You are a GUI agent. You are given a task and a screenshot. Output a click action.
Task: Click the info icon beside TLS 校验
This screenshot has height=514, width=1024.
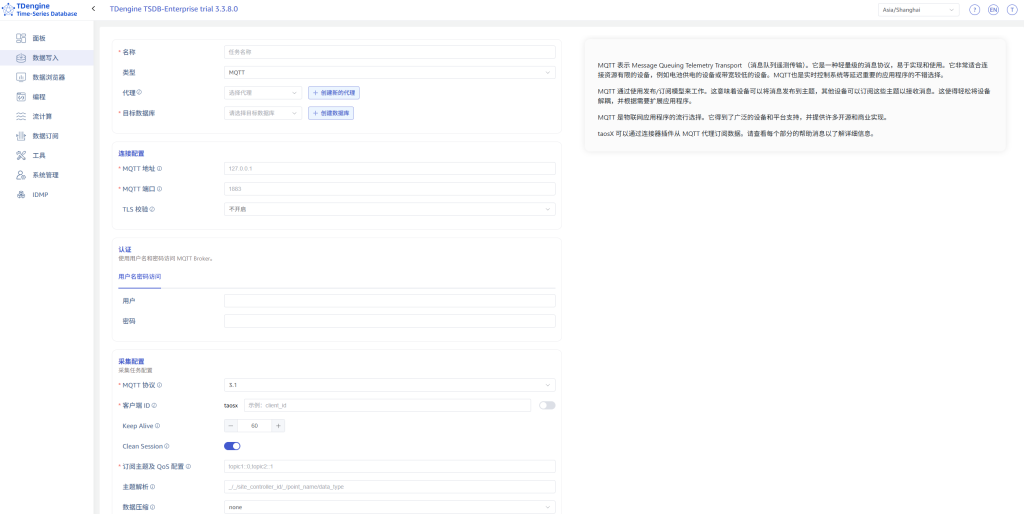[x=153, y=209]
